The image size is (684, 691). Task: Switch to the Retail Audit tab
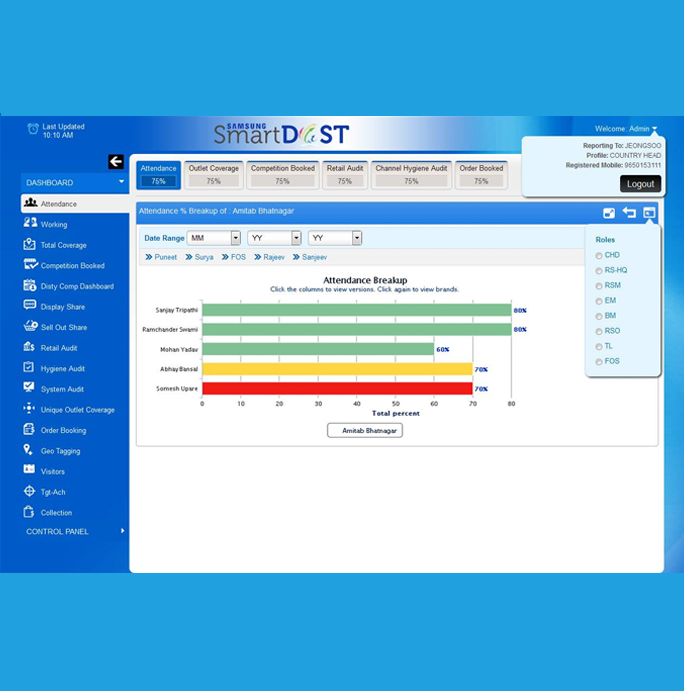point(345,175)
